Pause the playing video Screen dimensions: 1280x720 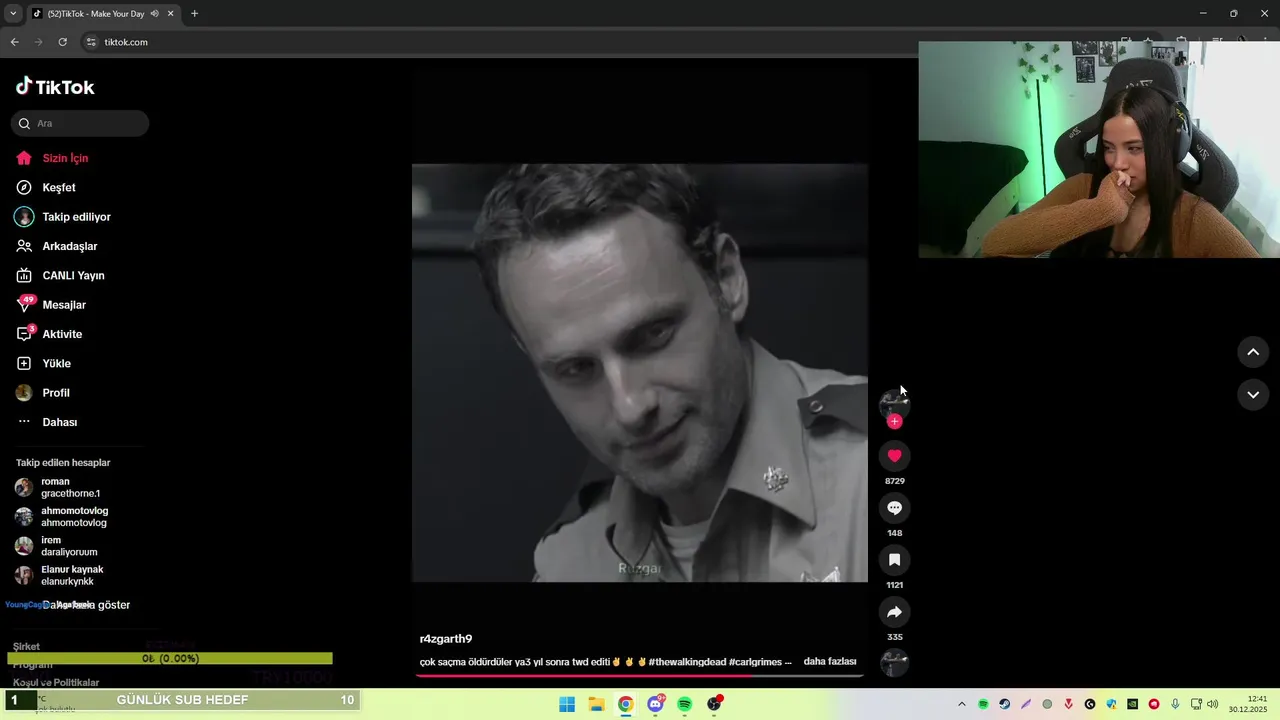[640, 373]
